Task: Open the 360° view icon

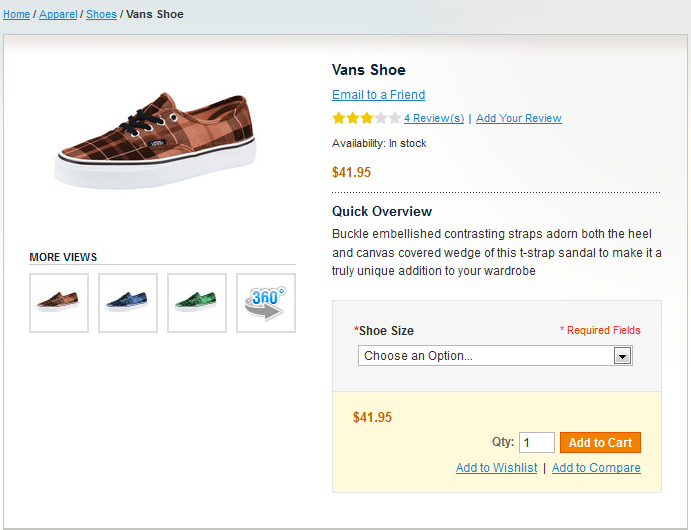Action: pos(266,303)
